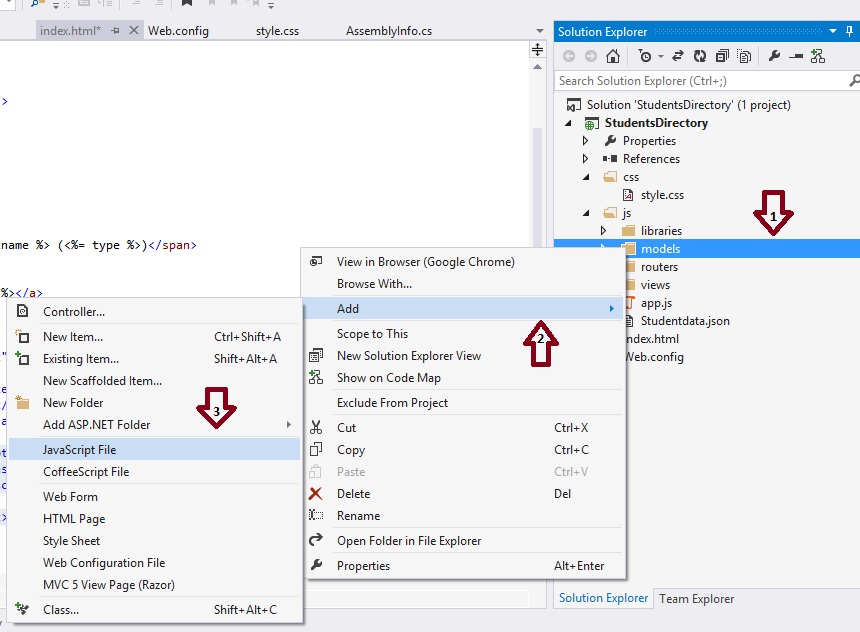Select Solution 'StudentsDirectory' root item
The width and height of the screenshot is (860, 632).
679,105
